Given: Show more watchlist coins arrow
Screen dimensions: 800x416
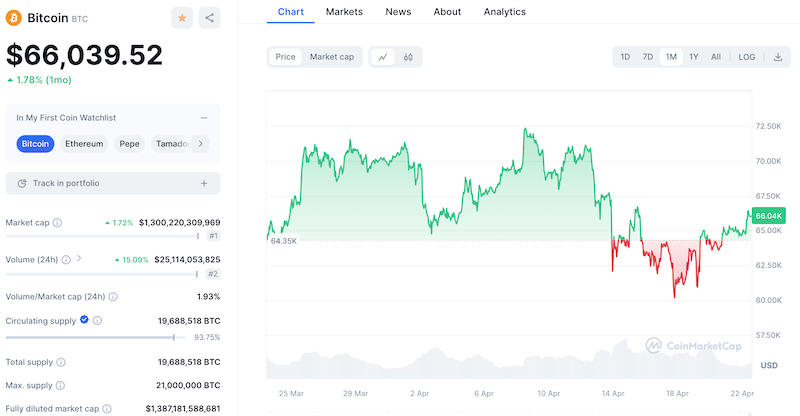Looking at the screenshot, I should (201, 144).
